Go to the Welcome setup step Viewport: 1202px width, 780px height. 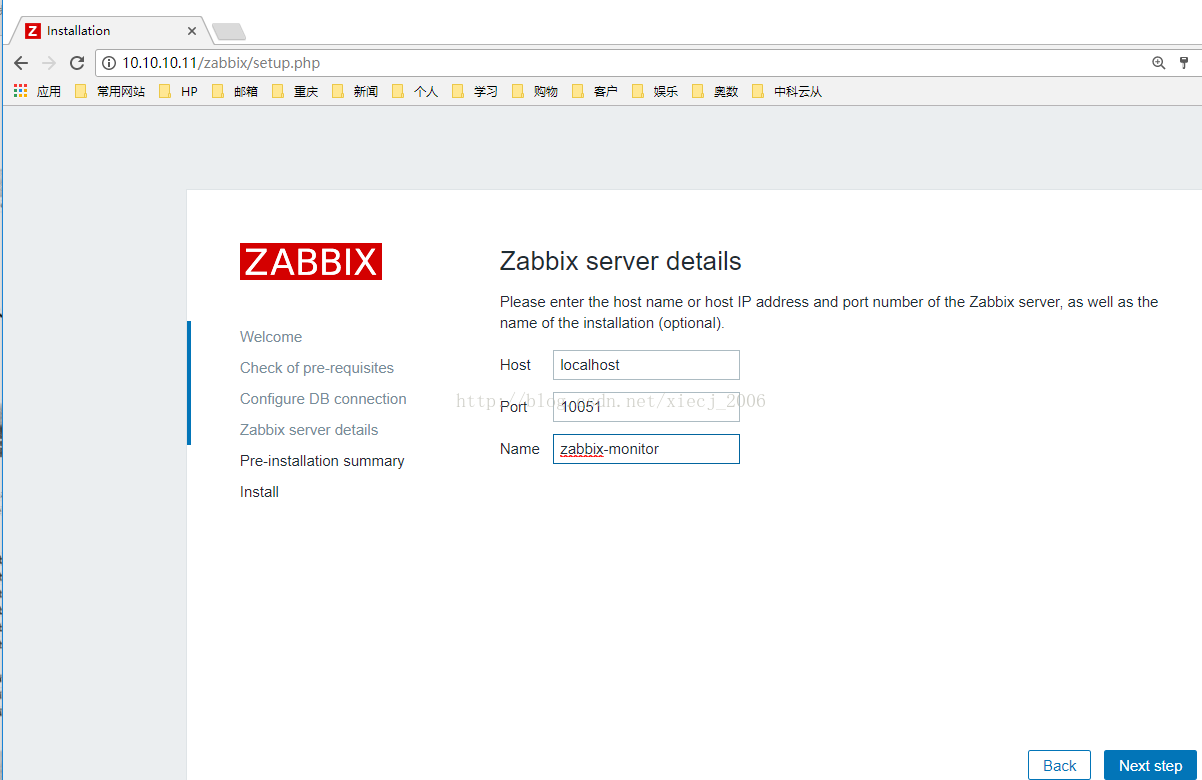coord(271,337)
